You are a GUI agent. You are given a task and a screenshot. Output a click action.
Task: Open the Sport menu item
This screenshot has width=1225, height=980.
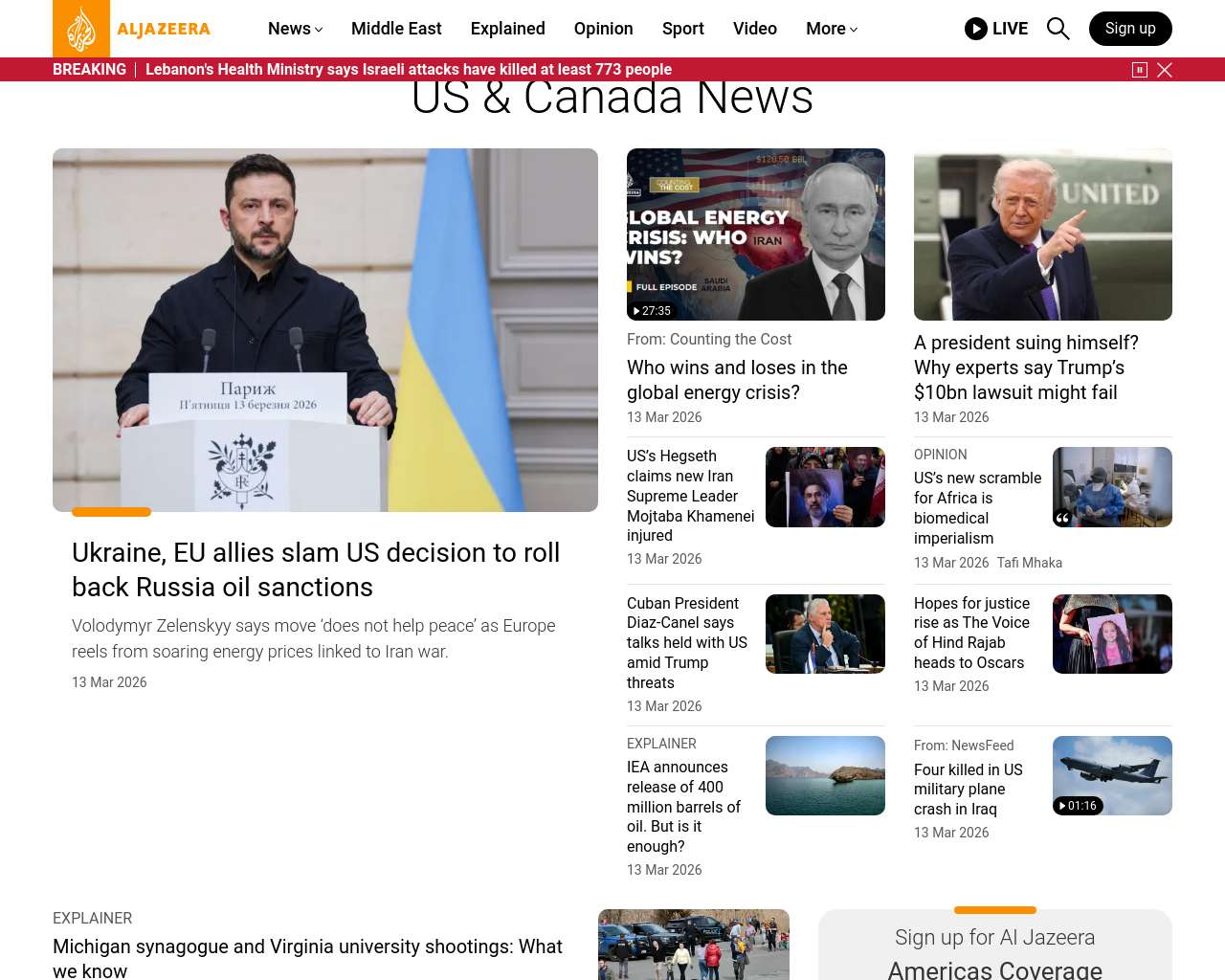tap(682, 29)
